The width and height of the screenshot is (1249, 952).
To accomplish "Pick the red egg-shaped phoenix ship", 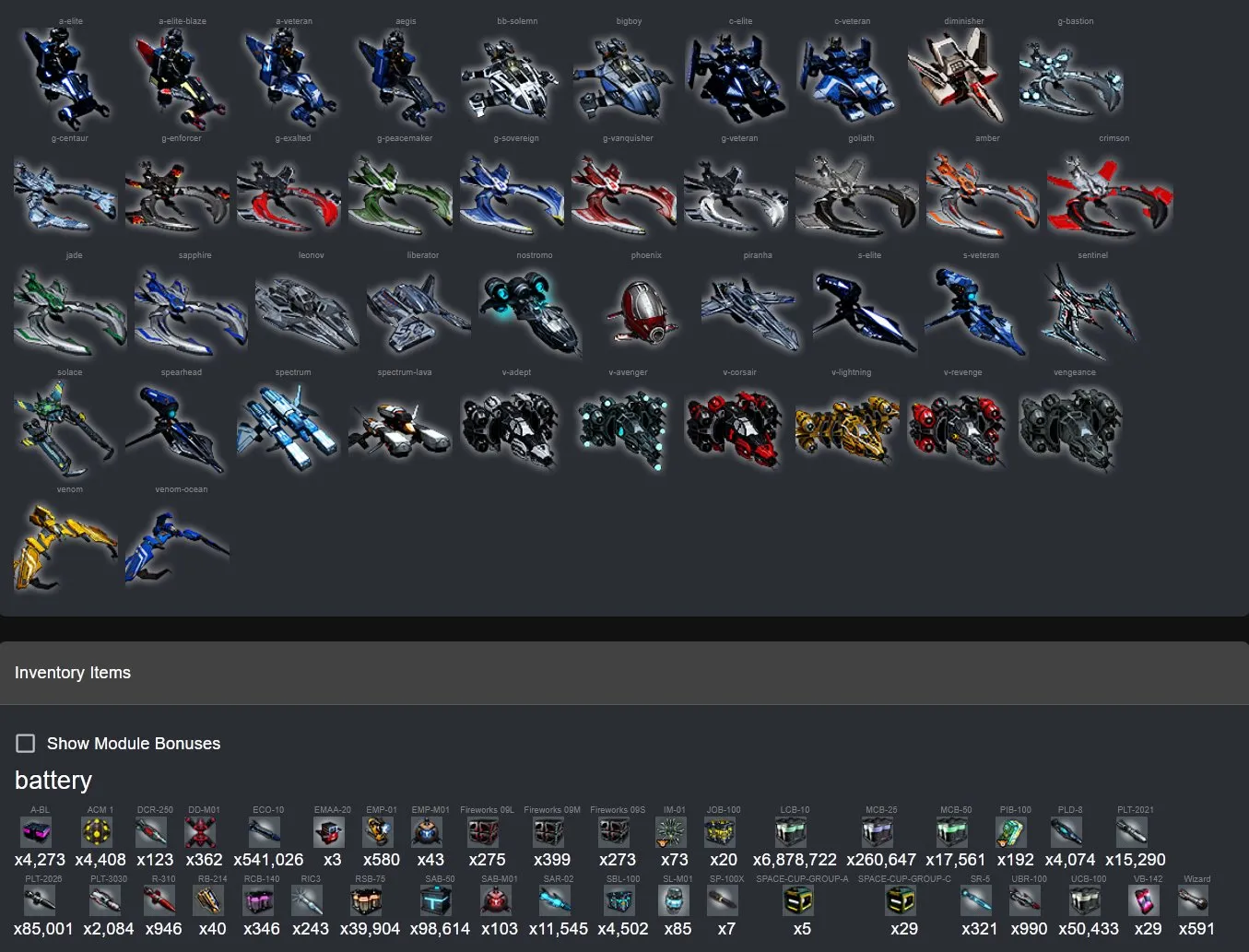I will 642,311.
